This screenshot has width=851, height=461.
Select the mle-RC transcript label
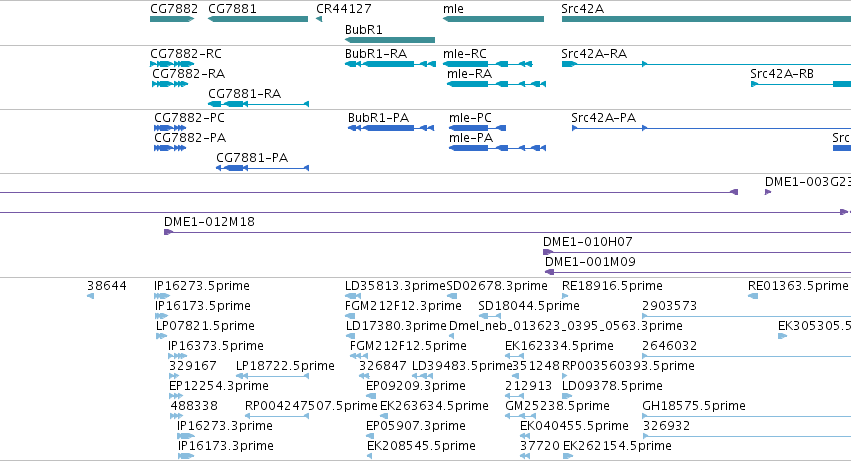coord(465,54)
